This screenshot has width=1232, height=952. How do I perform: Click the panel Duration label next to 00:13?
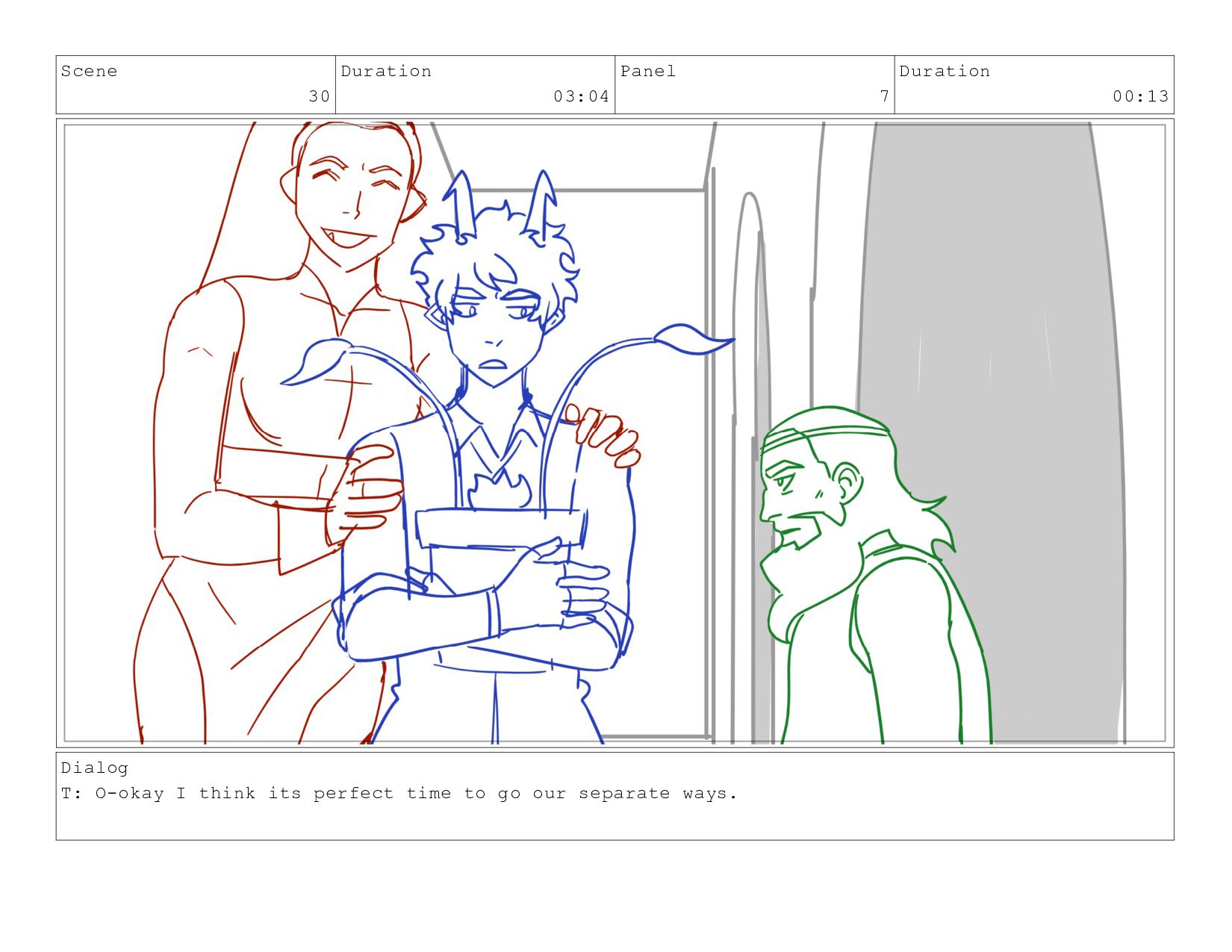[945, 71]
